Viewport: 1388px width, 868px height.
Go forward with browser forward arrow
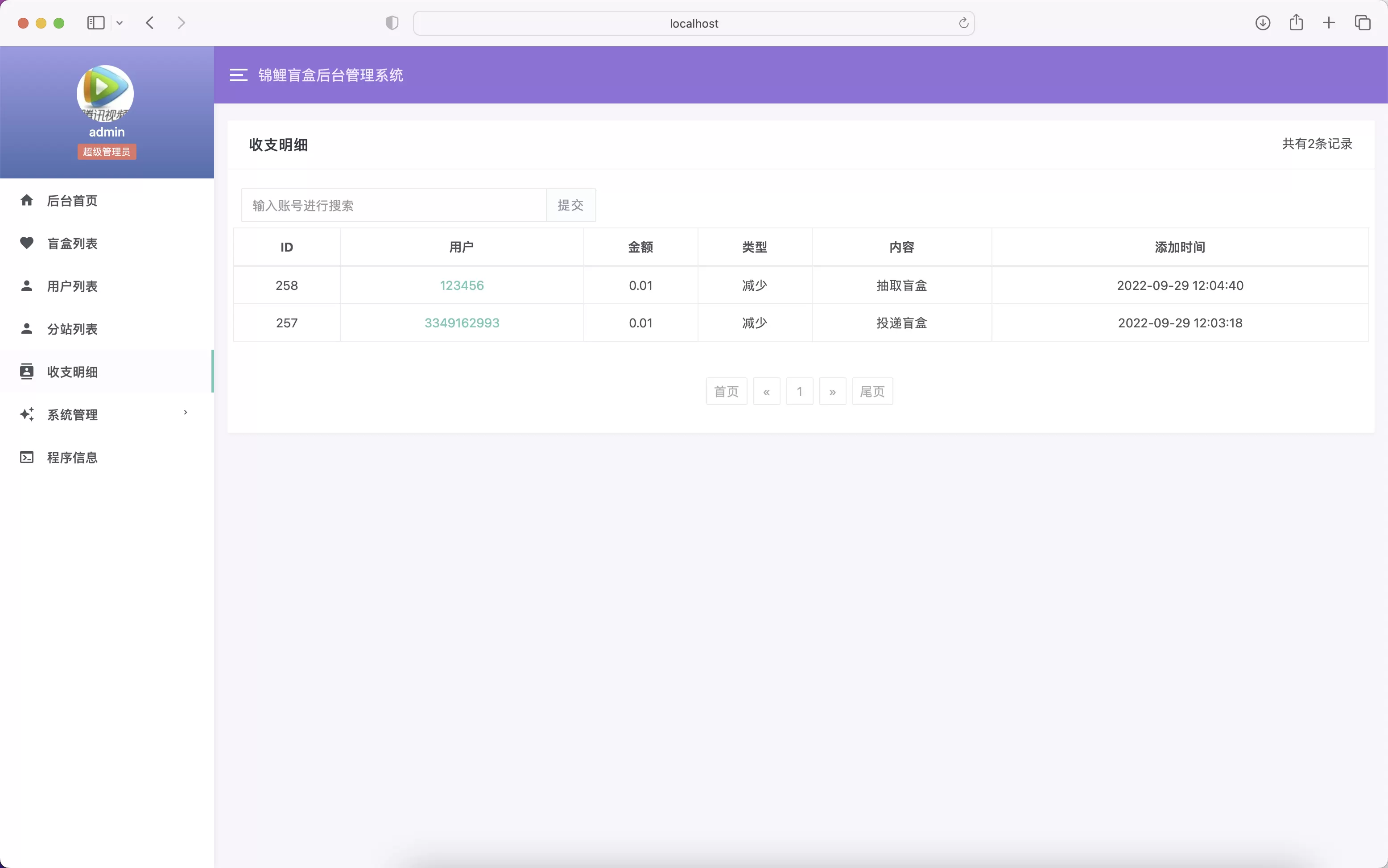182,23
